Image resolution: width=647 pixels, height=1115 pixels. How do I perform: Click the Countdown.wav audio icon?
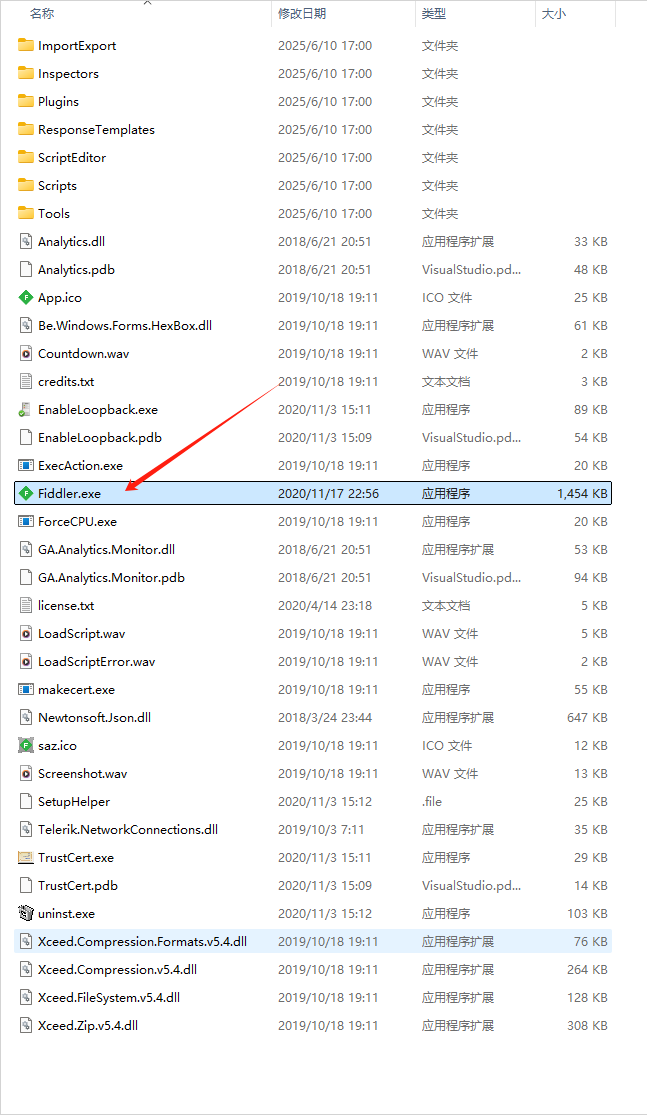pos(26,353)
